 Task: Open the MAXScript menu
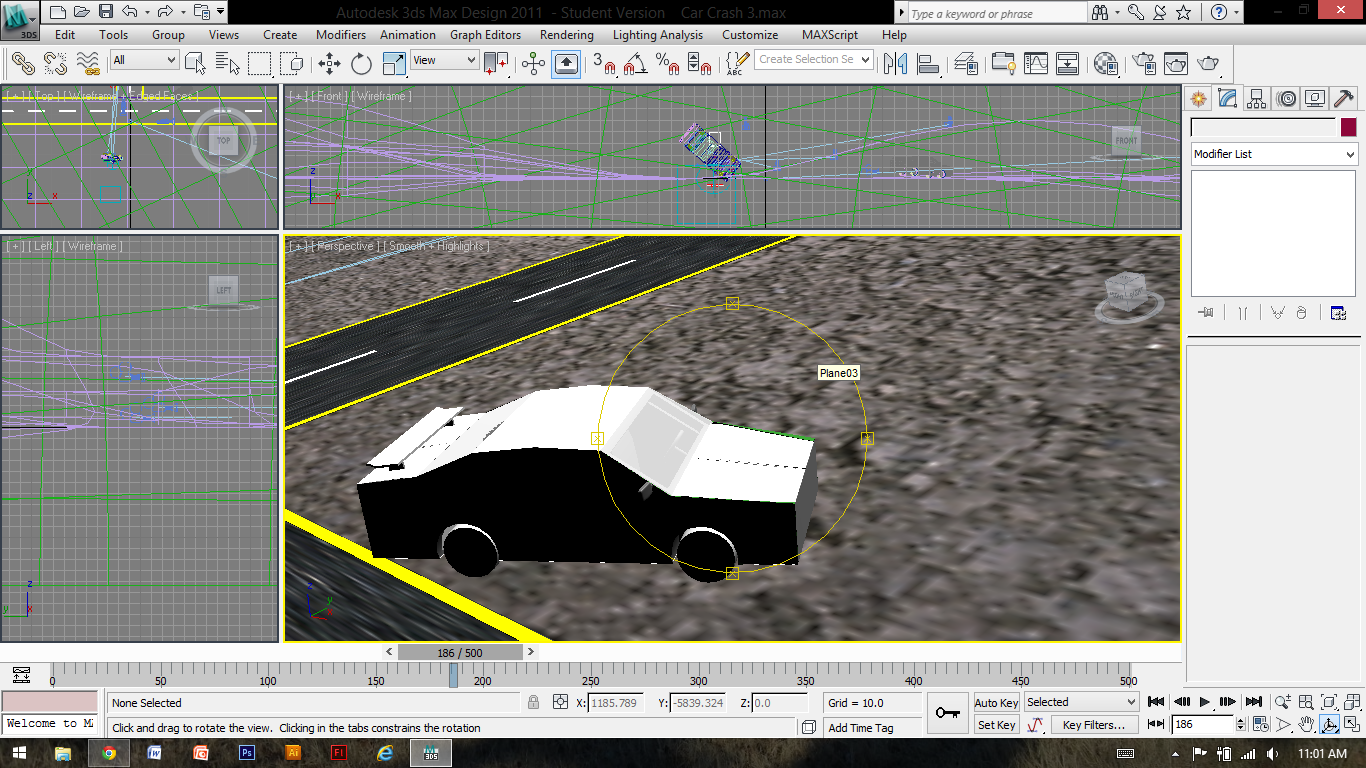[x=830, y=35]
